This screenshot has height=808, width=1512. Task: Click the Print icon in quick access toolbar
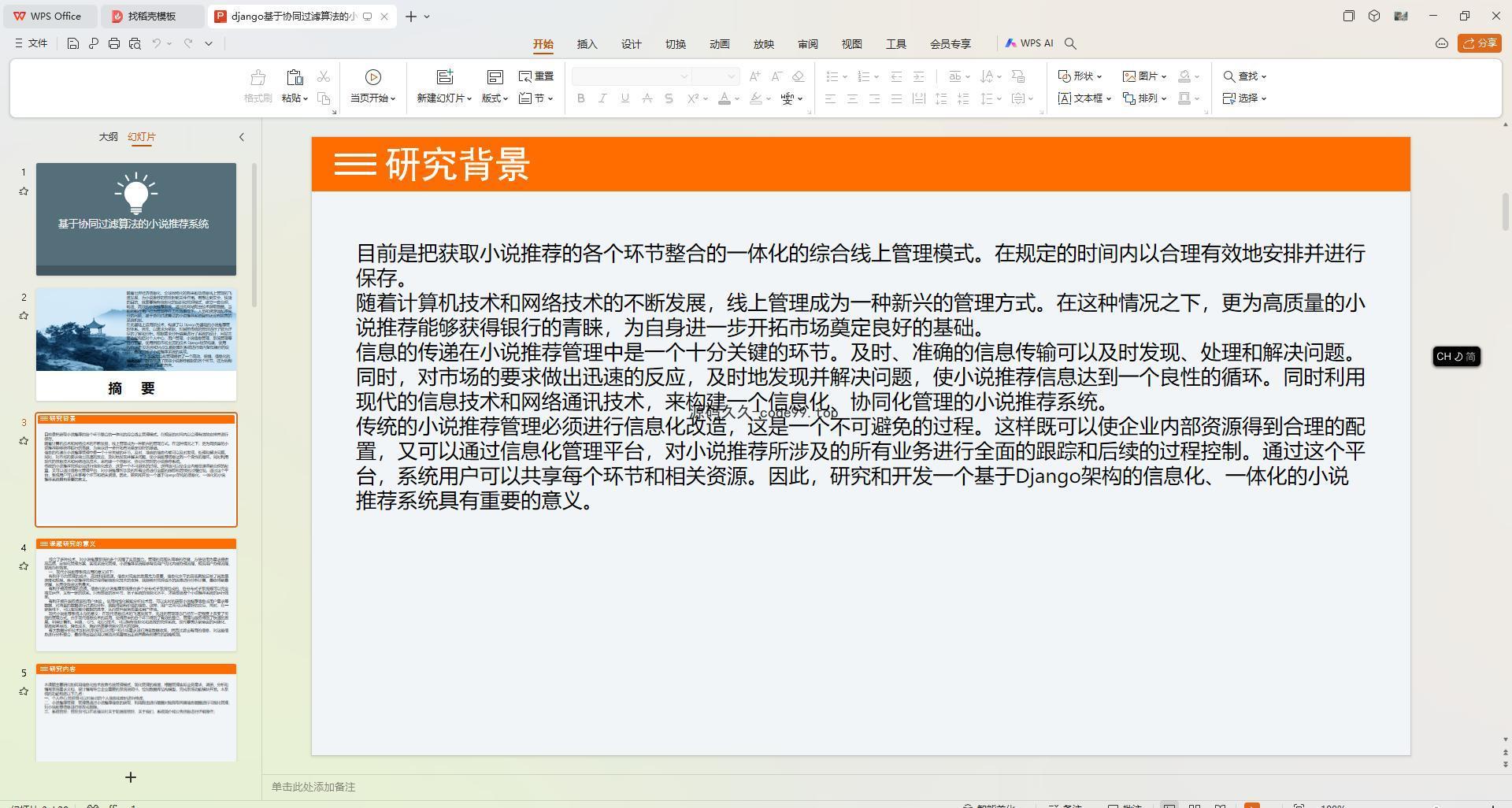[114, 43]
